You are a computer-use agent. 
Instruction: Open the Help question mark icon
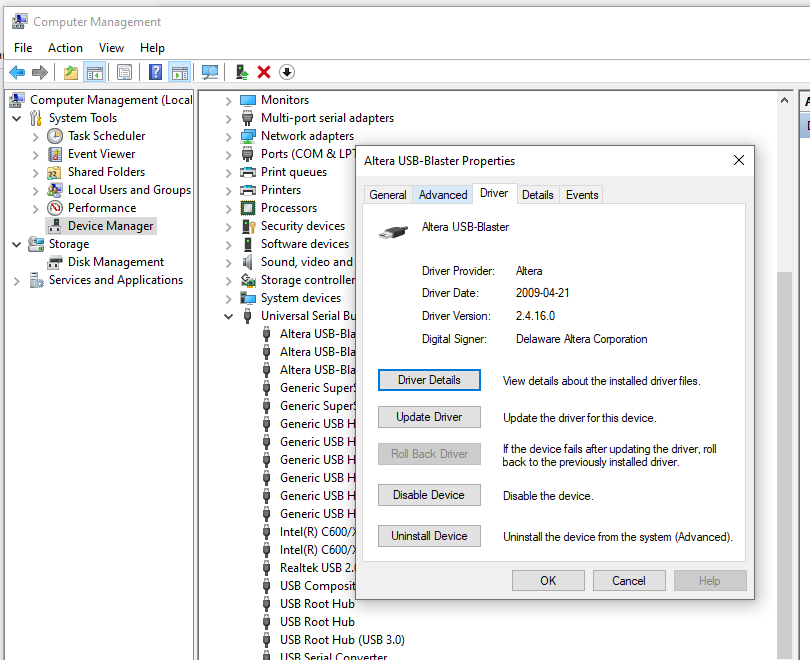[x=155, y=72]
